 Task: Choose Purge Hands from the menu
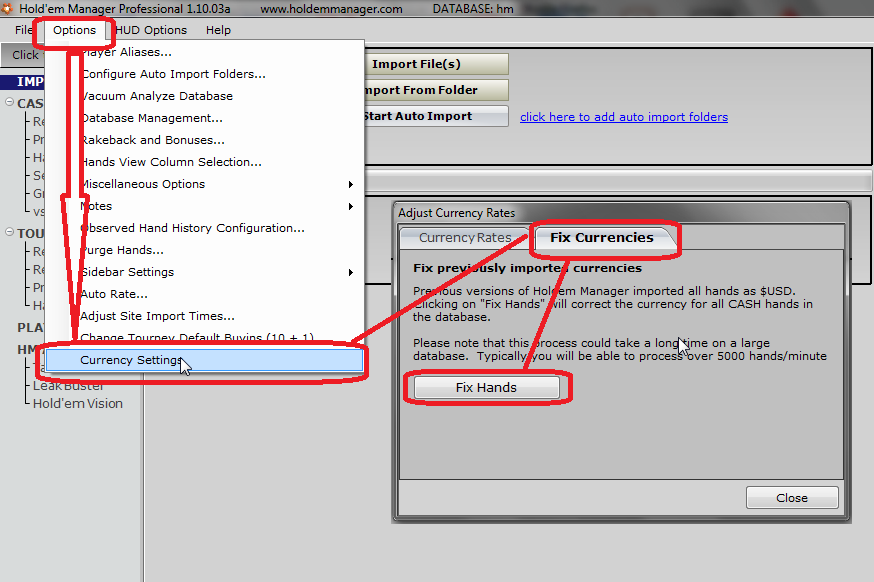click(x=205, y=250)
